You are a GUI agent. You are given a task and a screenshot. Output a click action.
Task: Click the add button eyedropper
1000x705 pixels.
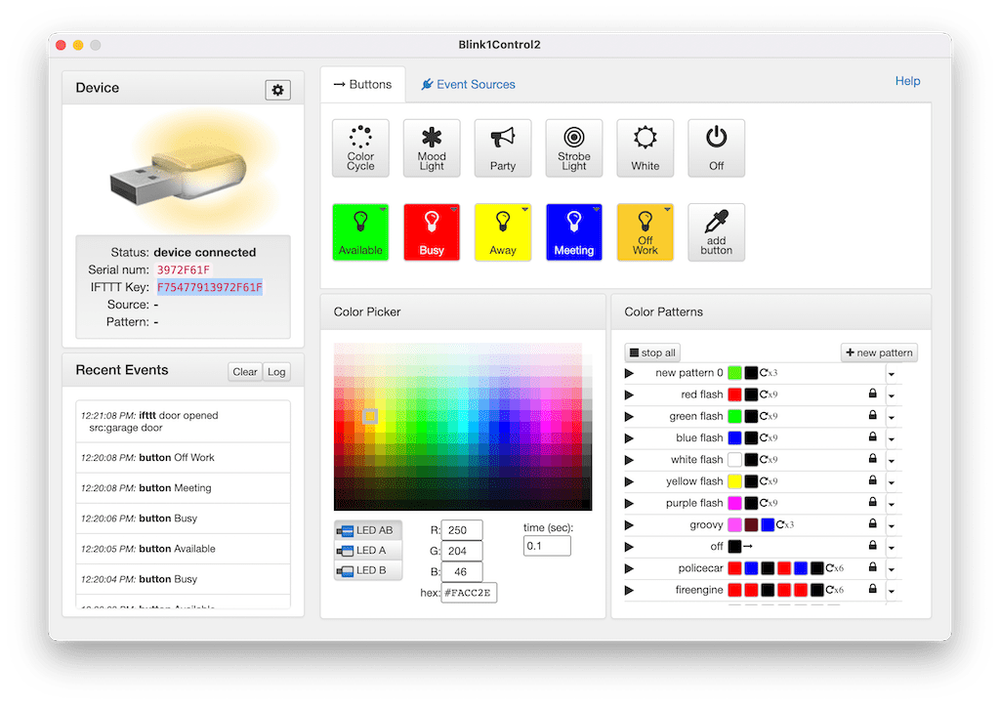coord(716,232)
